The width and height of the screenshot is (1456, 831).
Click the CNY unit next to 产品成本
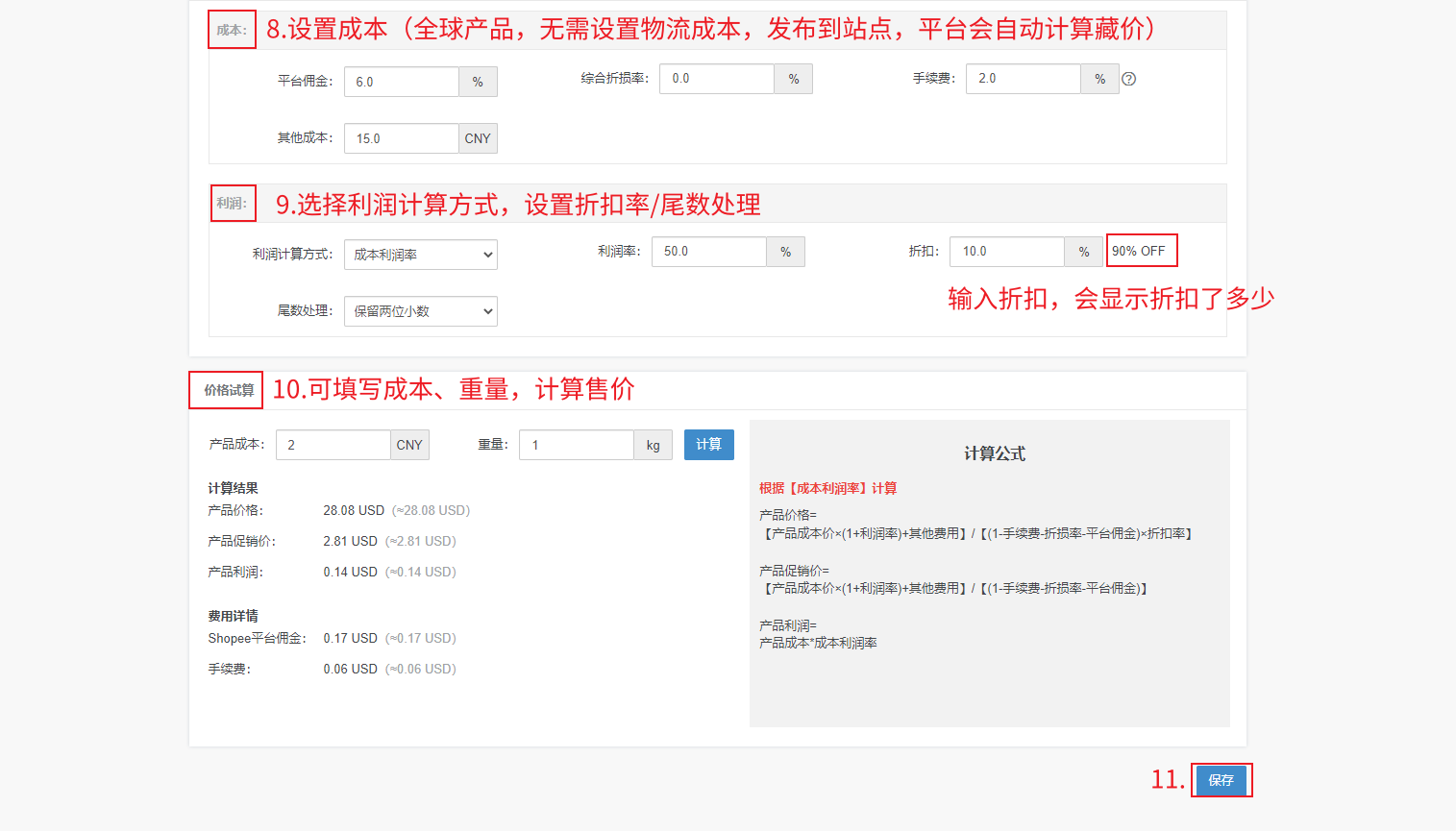click(409, 445)
